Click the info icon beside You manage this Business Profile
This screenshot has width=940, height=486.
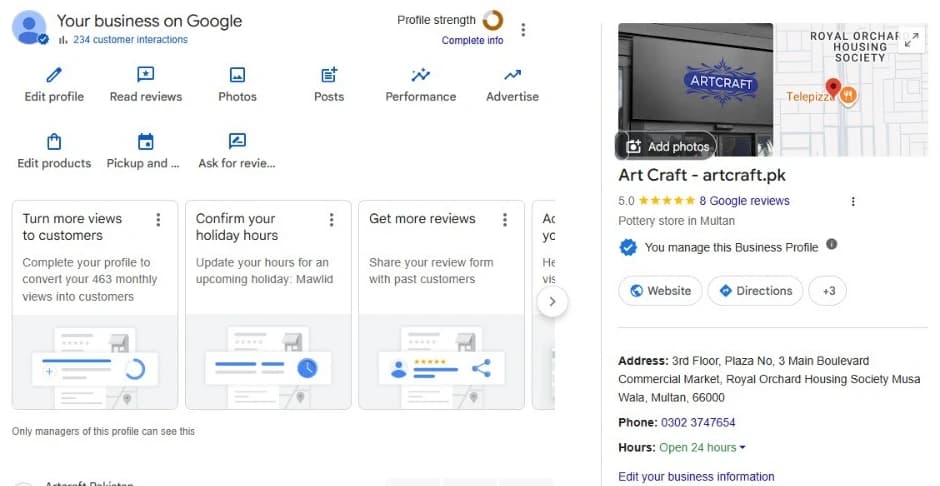click(x=831, y=244)
